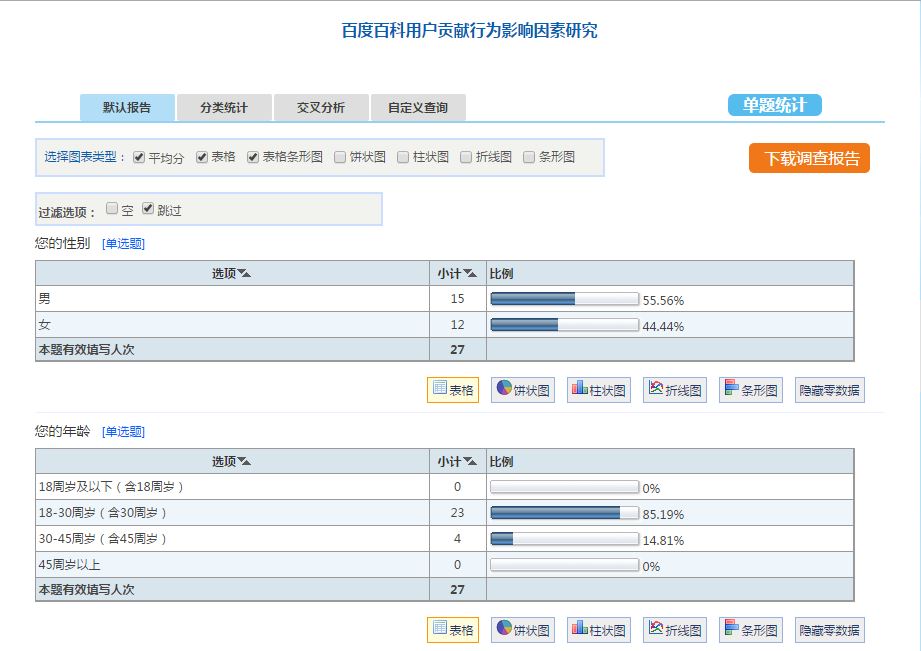921x651 pixels.
Task: Switch to the 分类统计 tab
Action: (223, 108)
